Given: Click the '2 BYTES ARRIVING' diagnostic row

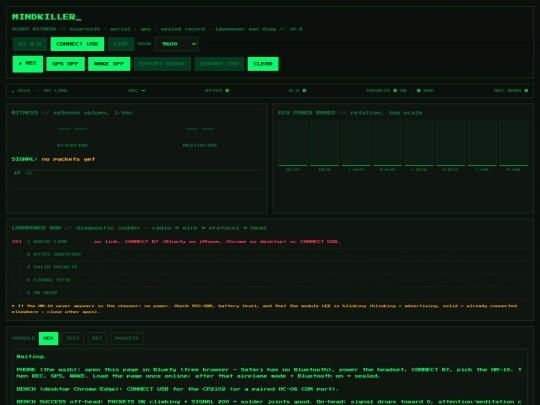Looking at the screenshot, I should point(270,254).
